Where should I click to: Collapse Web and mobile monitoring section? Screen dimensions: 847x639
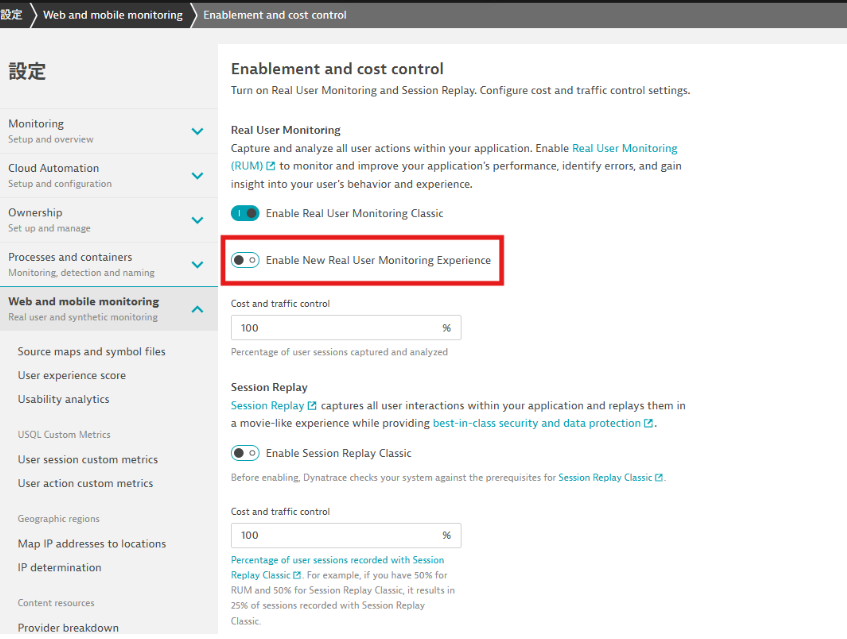point(197,309)
